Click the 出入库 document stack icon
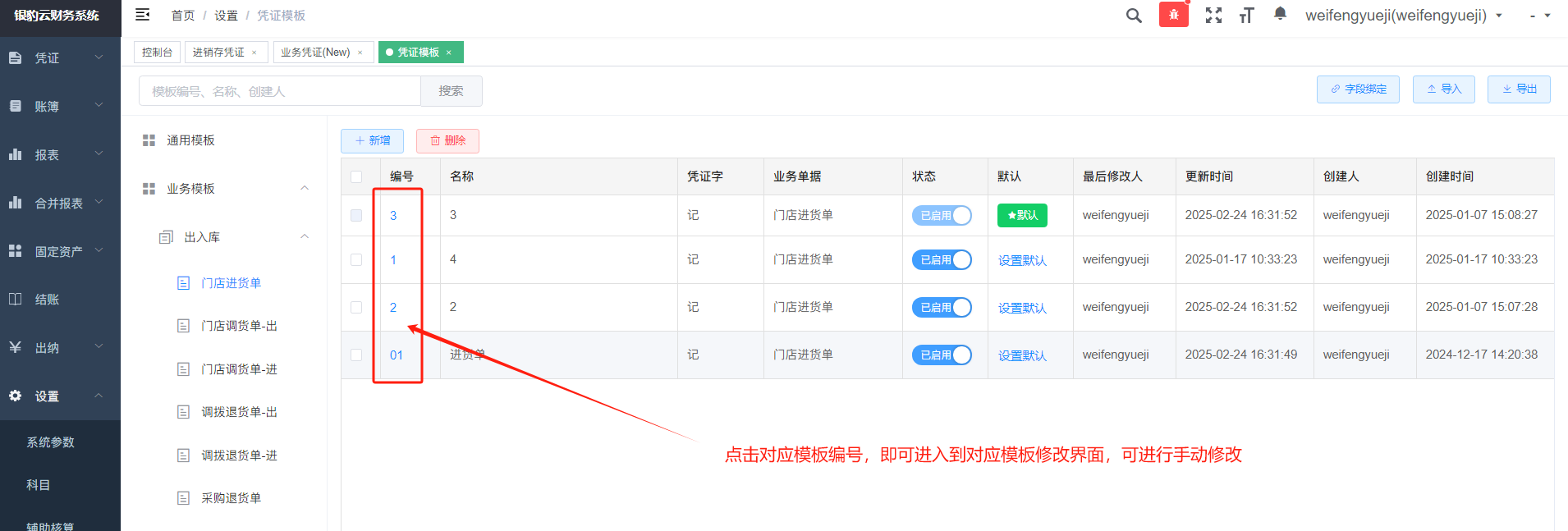Viewport: 1568px width, 531px height. [x=166, y=237]
